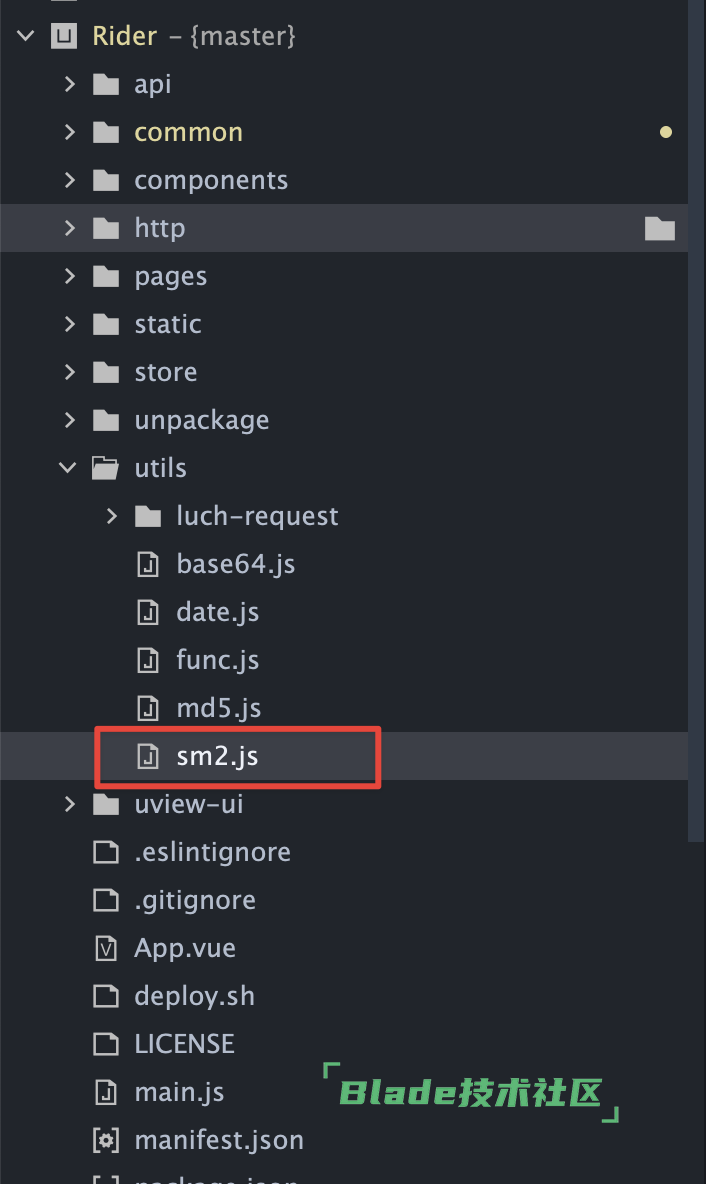Click the sm2.js file icon
The width and height of the screenshot is (706, 1184).
[148, 756]
